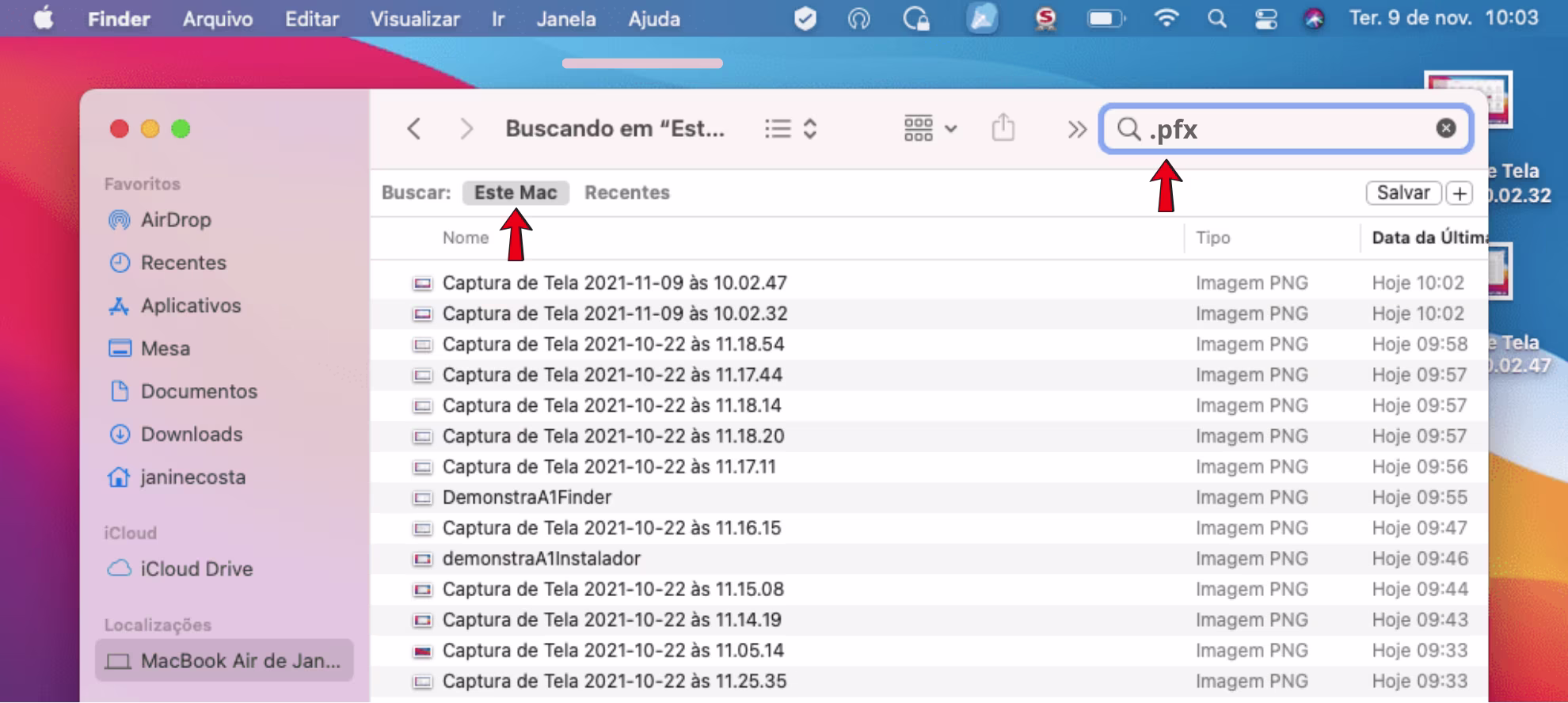The image size is (1568, 703).
Task: Click the Share toolbar icon
Action: [1003, 127]
